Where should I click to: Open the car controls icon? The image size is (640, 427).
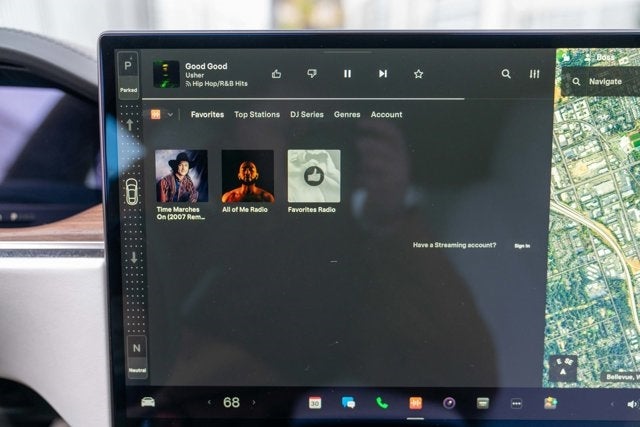point(148,403)
